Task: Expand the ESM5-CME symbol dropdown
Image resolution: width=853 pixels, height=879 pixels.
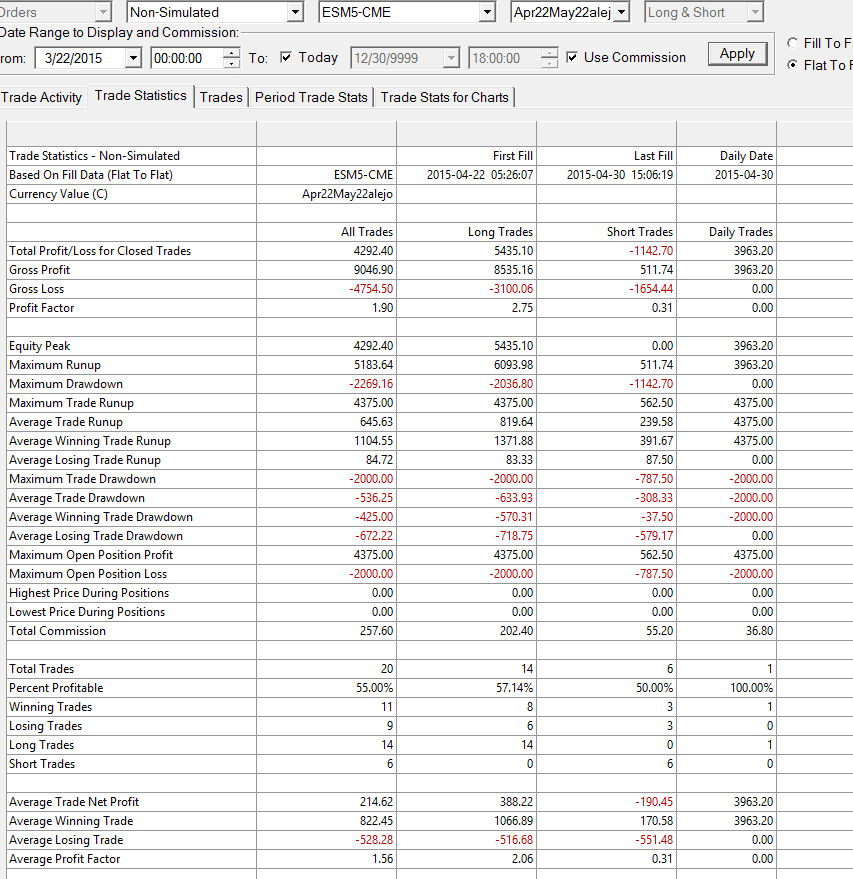Action: click(488, 12)
